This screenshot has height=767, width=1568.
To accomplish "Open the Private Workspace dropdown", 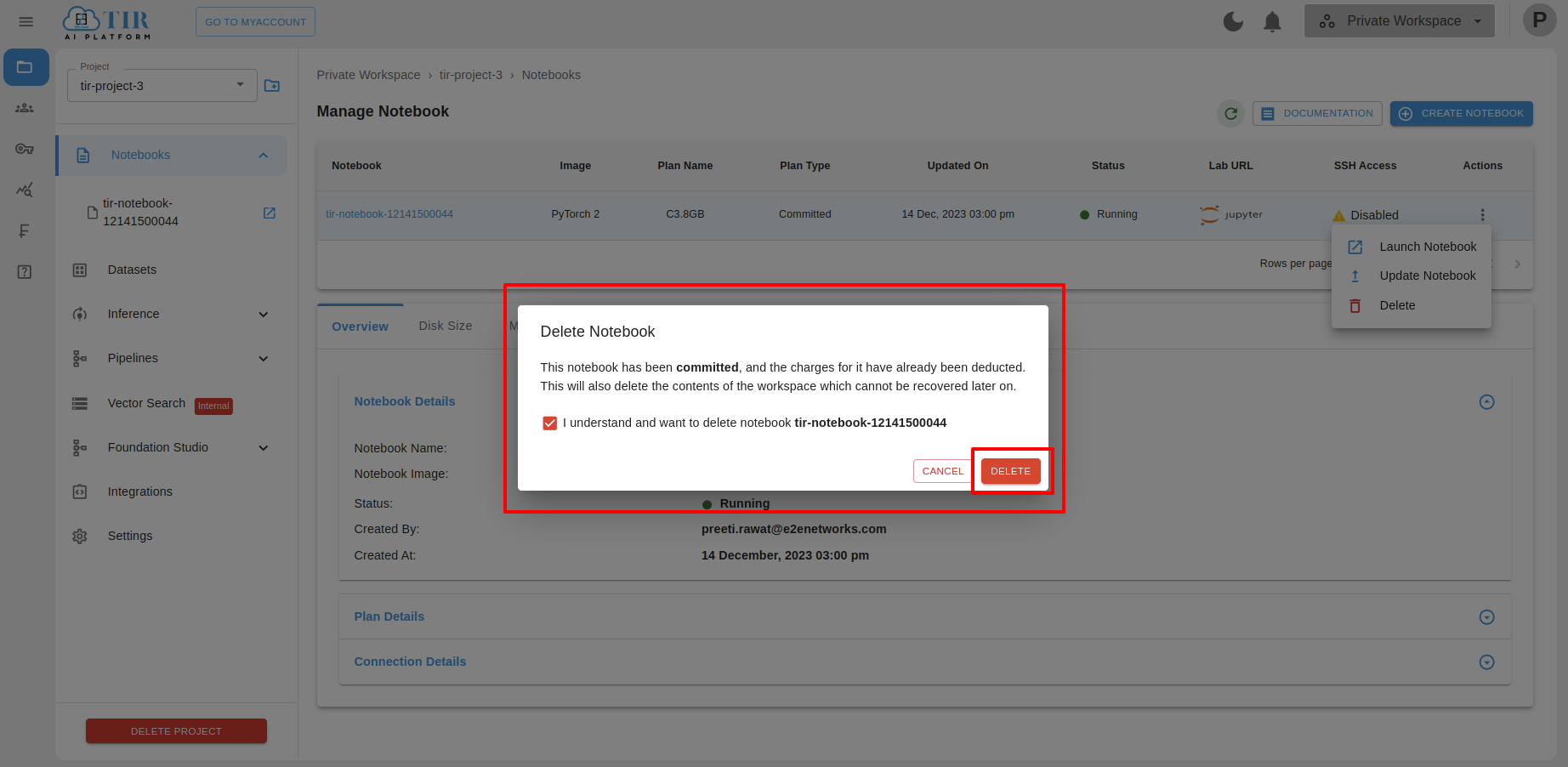I will [x=1400, y=21].
